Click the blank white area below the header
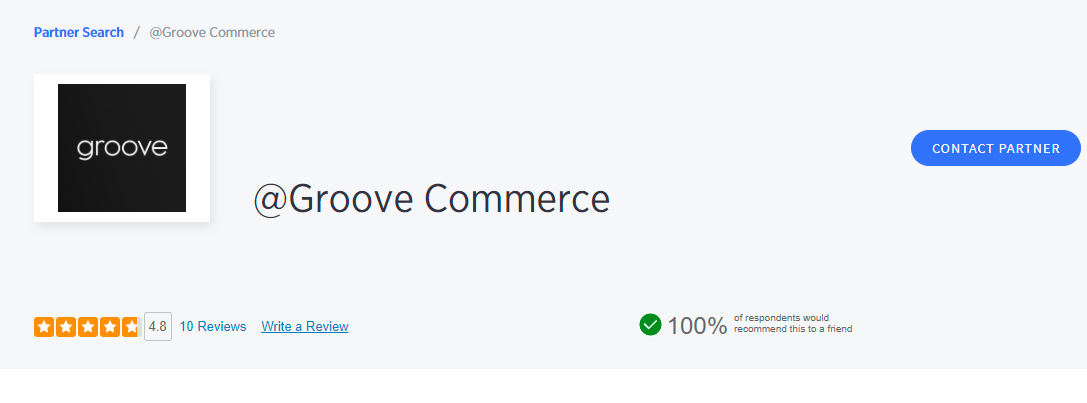This screenshot has width=1087, height=403. (543, 386)
